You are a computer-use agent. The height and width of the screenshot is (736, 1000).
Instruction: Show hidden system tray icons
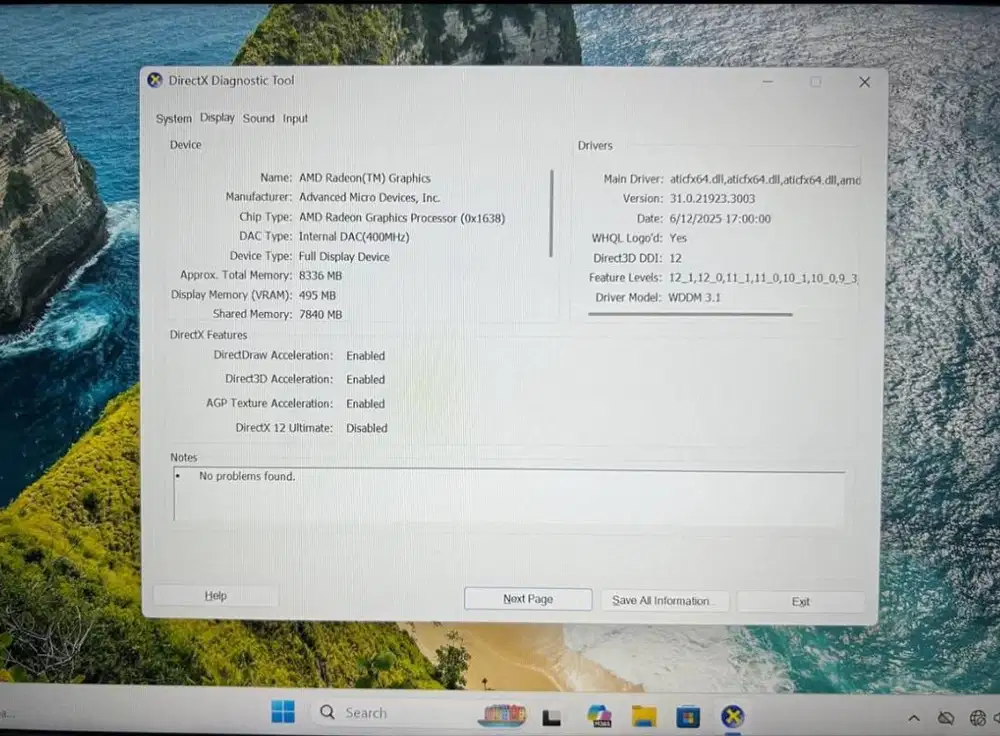pos(913,718)
